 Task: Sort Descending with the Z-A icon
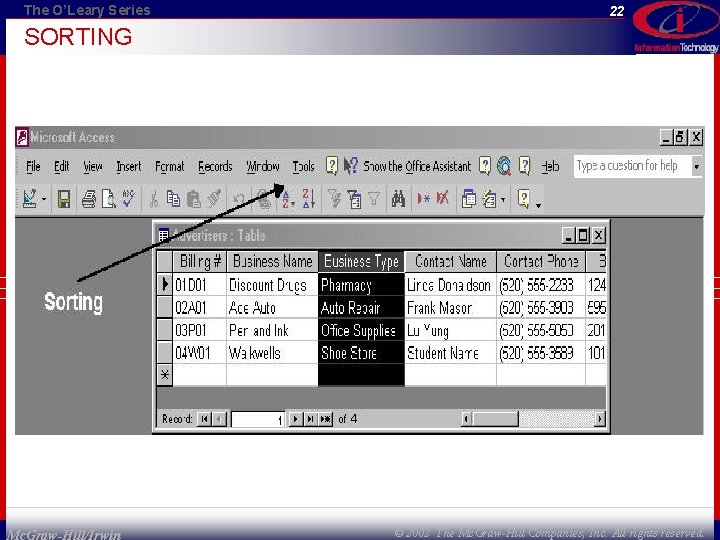click(x=308, y=199)
